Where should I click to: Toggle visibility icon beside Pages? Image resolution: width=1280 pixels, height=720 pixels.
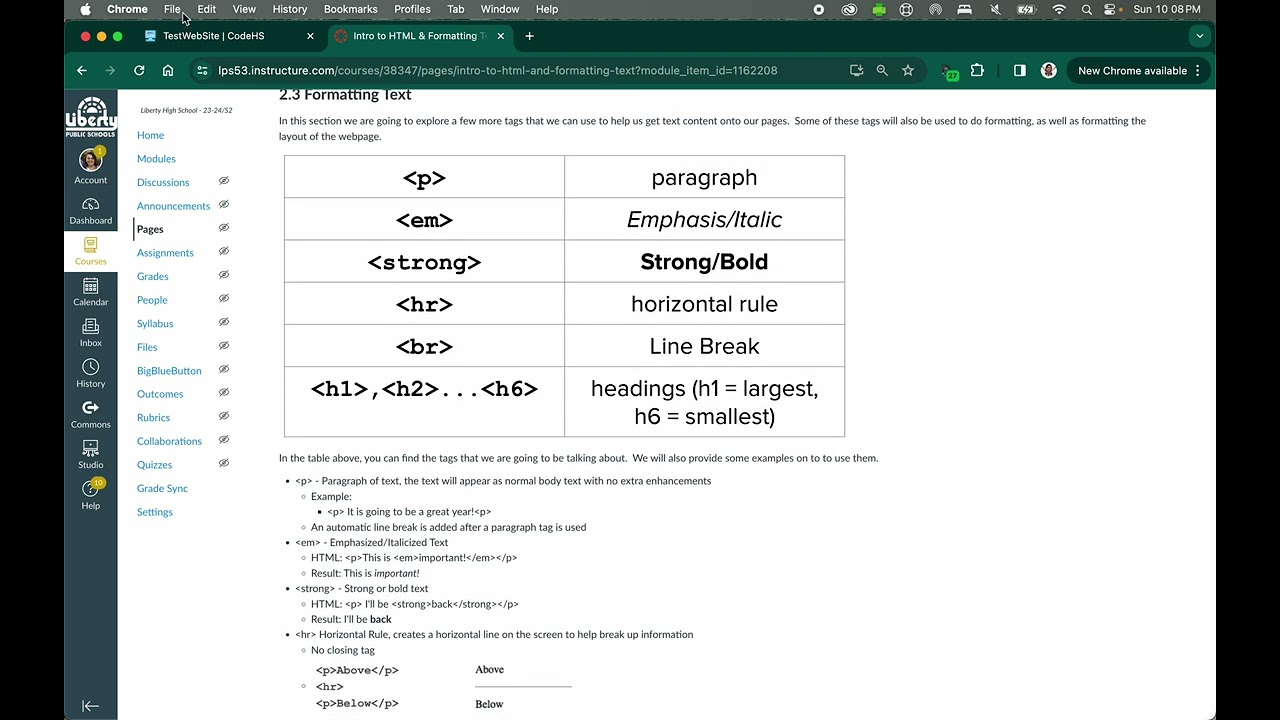[x=224, y=228]
